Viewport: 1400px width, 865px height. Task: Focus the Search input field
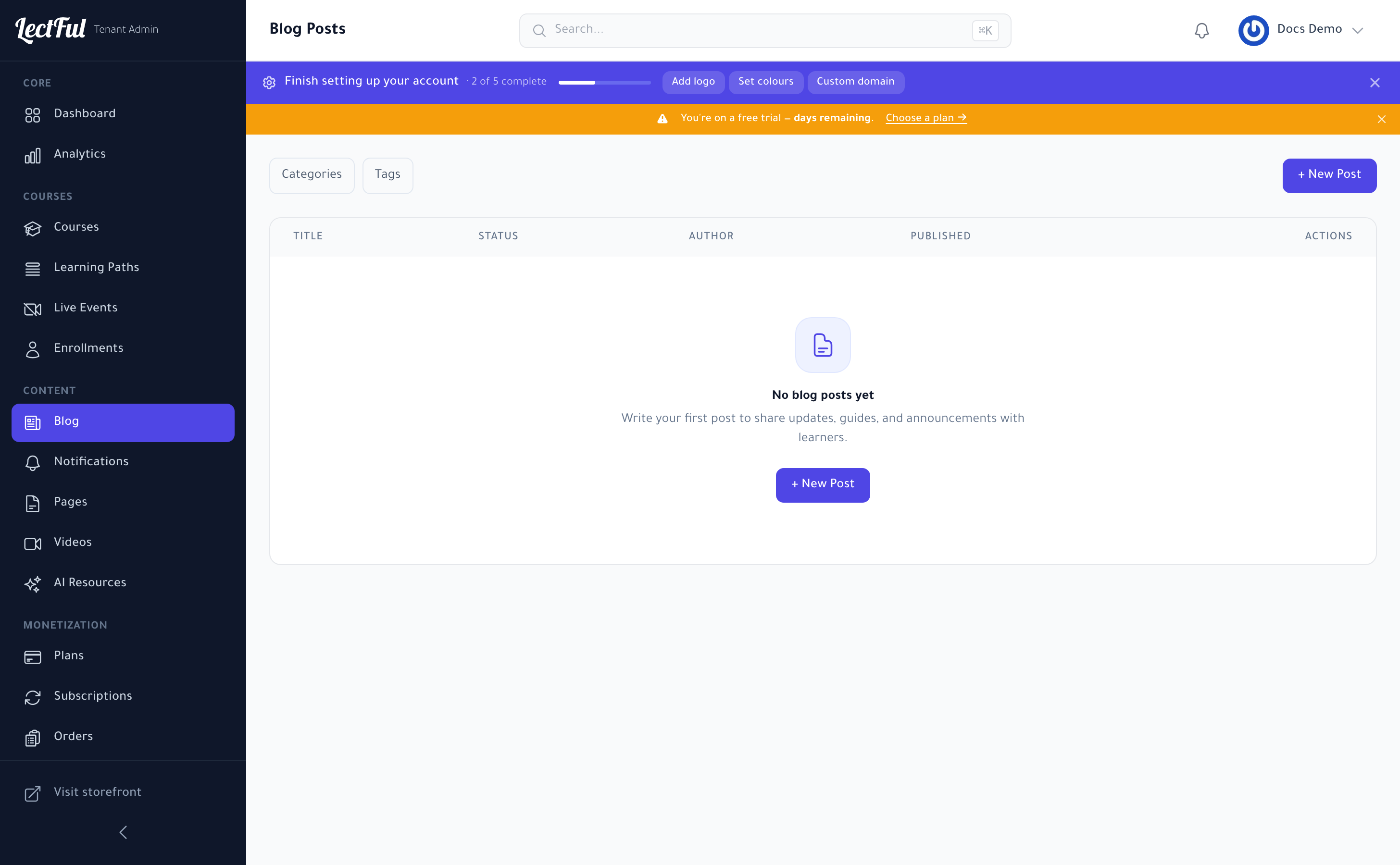pyautogui.click(x=765, y=30)
